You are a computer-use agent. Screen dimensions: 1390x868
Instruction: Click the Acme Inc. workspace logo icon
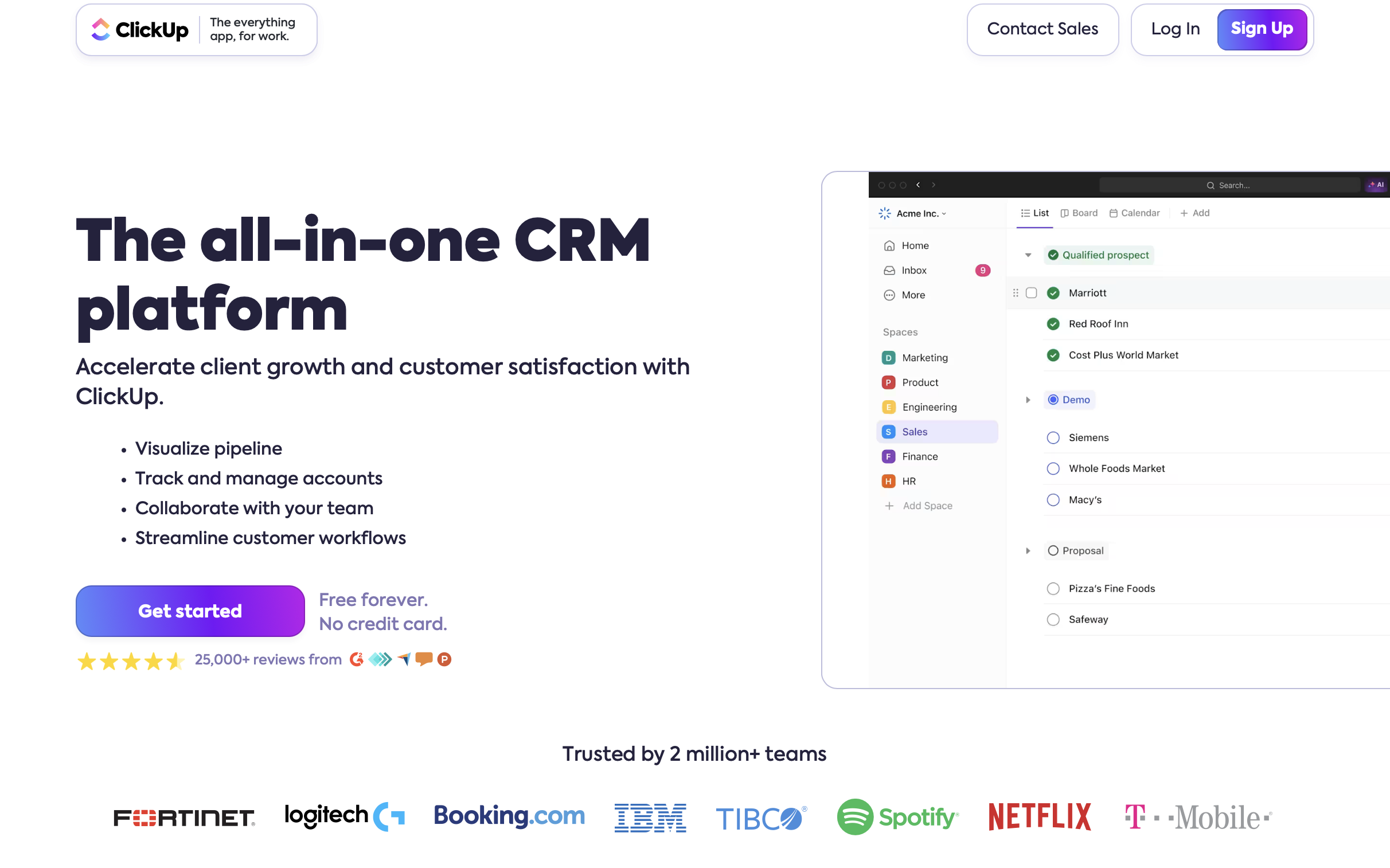click(885, 213)
